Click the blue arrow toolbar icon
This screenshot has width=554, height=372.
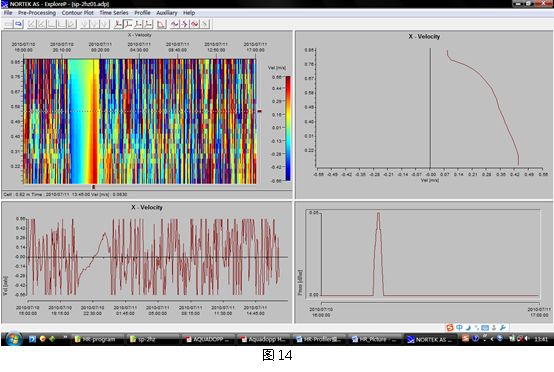click(x=18, y=24)
